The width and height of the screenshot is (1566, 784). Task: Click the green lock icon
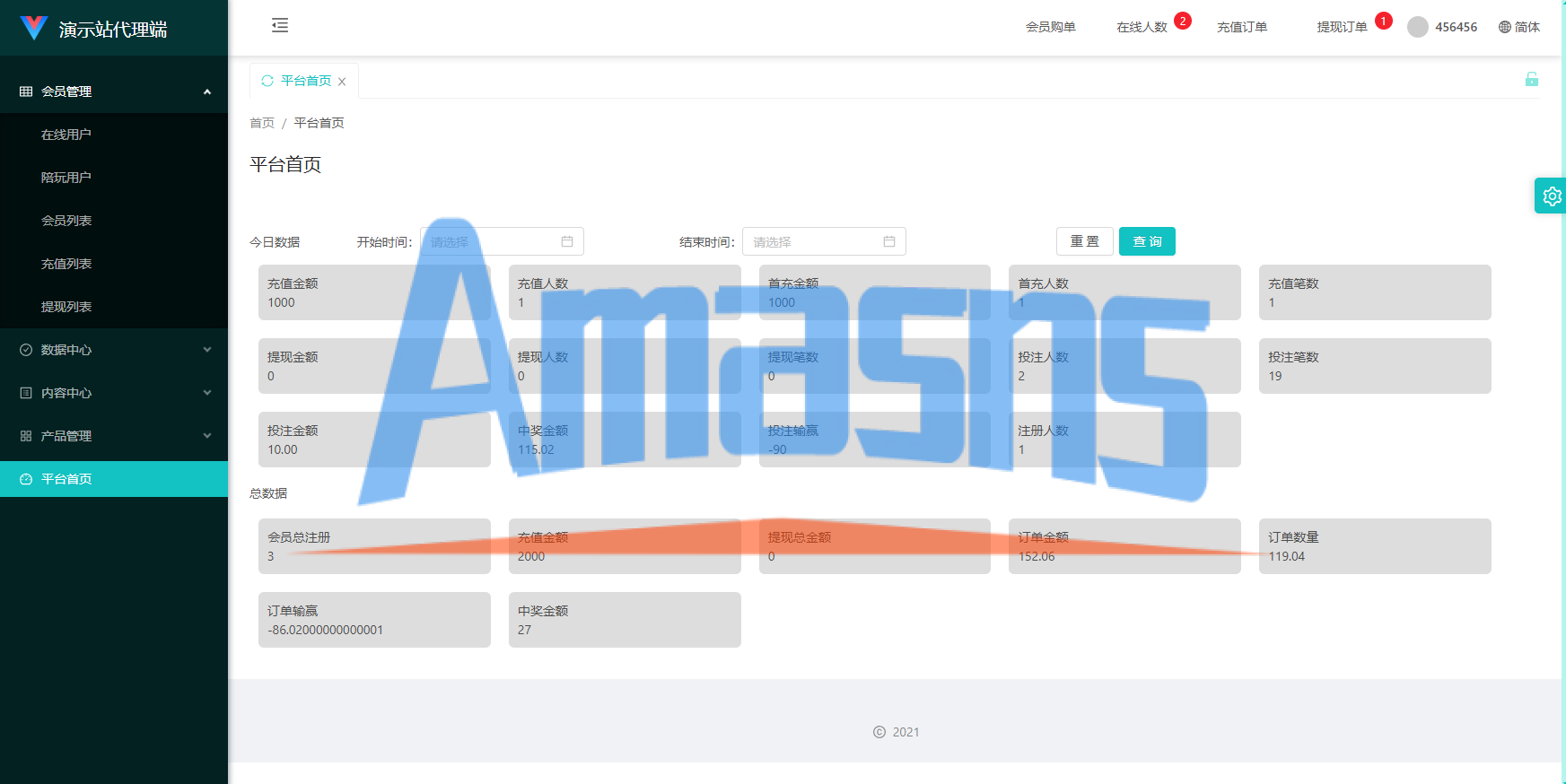point(1532,79)
